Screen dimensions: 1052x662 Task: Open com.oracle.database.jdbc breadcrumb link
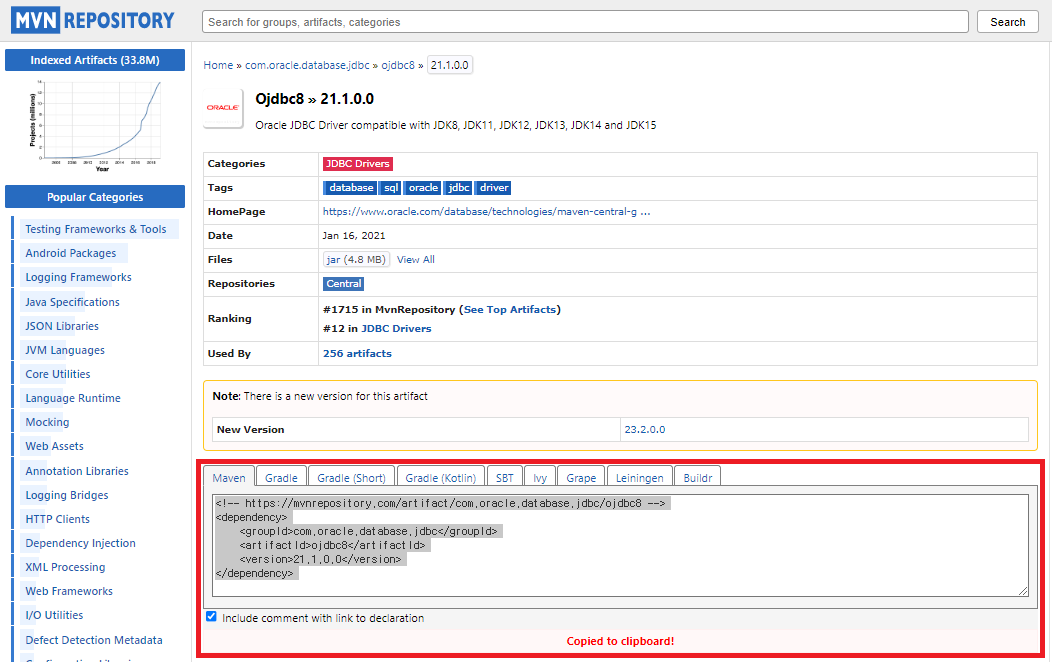307,65
